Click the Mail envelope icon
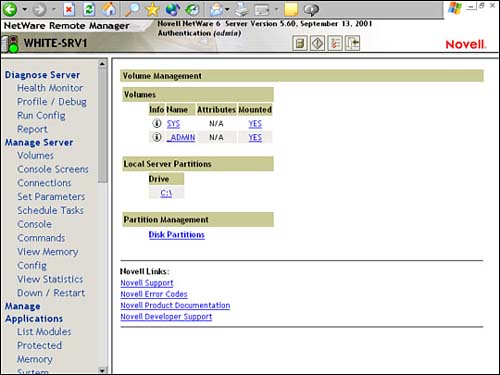This screenshot has width=500, height=375. (216, 9)
